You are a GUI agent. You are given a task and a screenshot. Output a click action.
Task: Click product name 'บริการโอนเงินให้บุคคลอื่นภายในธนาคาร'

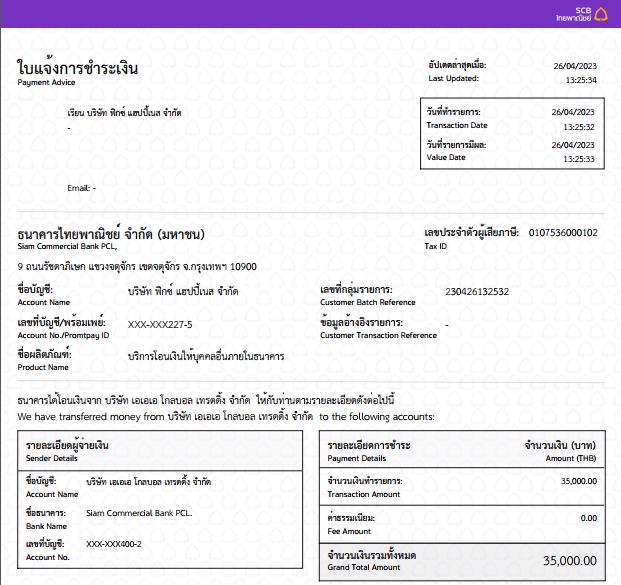[x=206, y=356]
